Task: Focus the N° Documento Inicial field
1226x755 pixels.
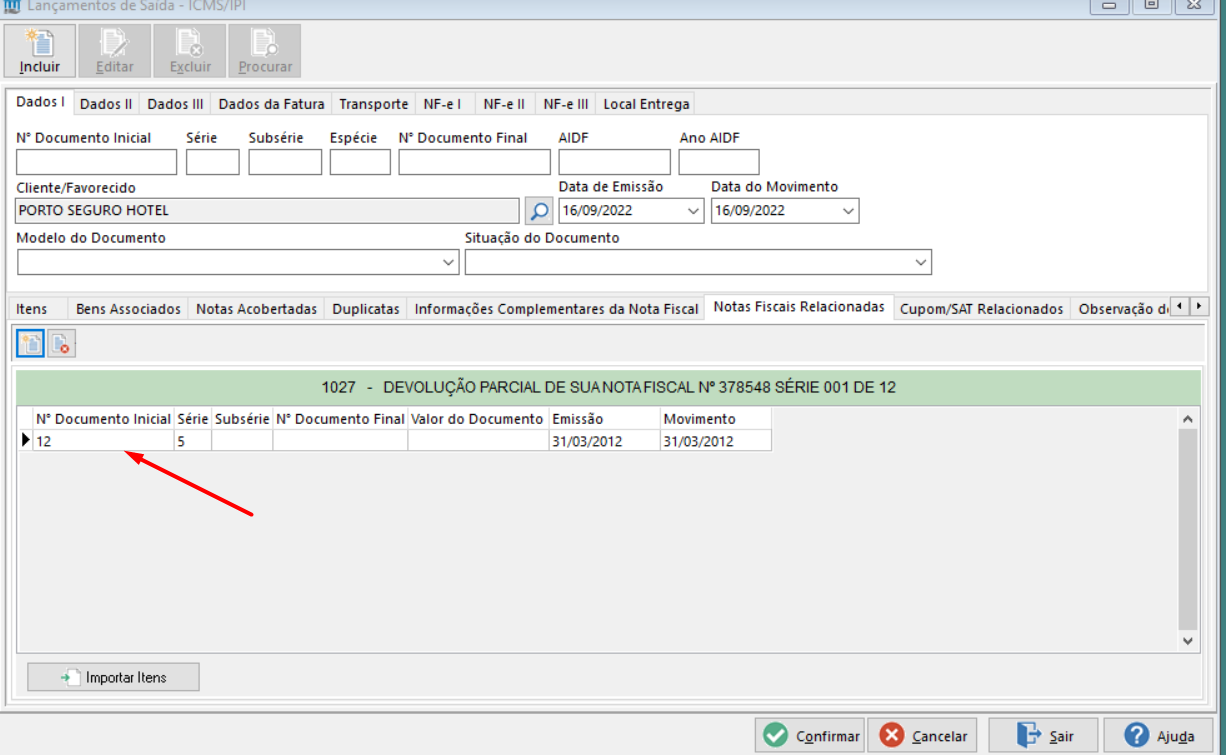Action: (x=97, y=162)
